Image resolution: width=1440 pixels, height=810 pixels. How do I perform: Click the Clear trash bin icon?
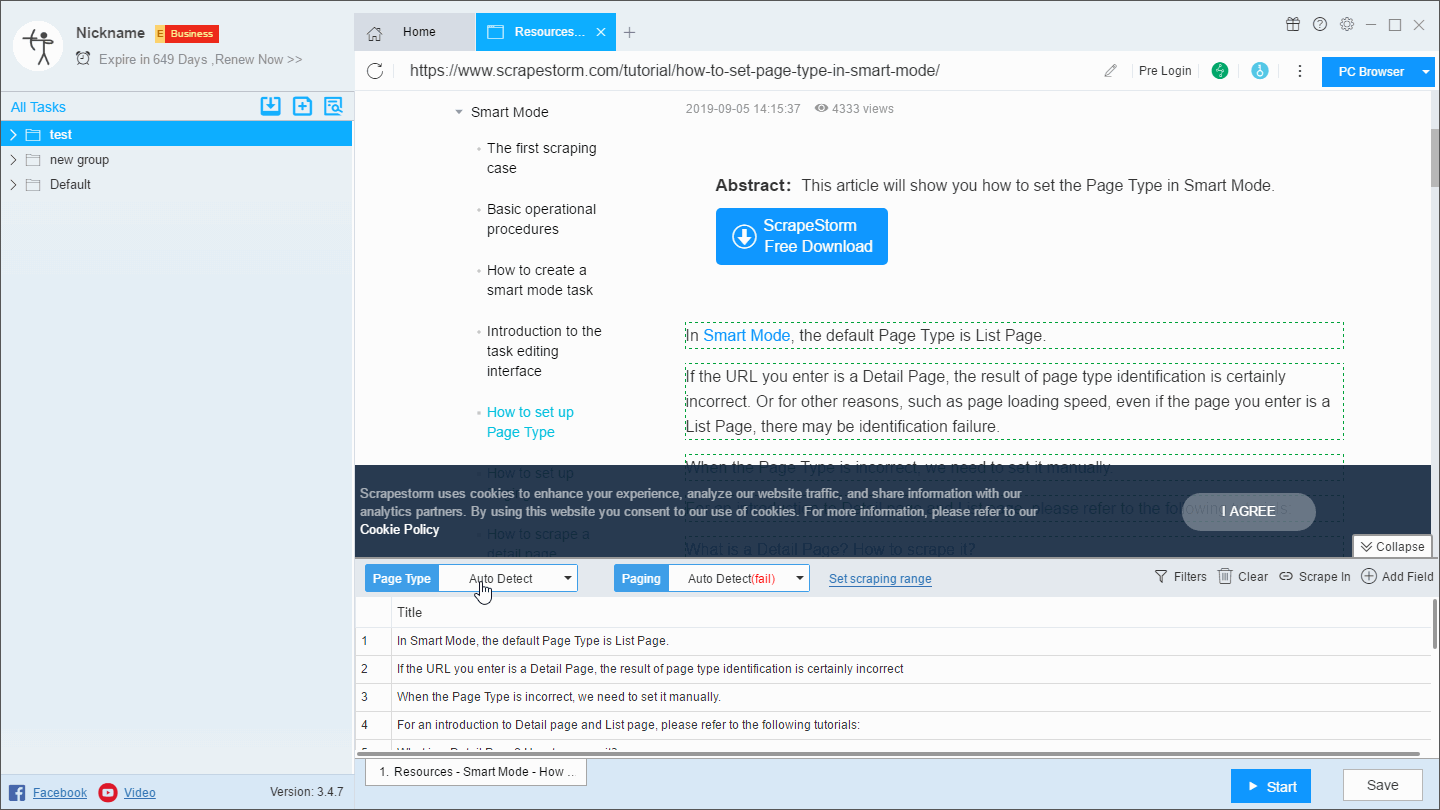click(1225, 576)
